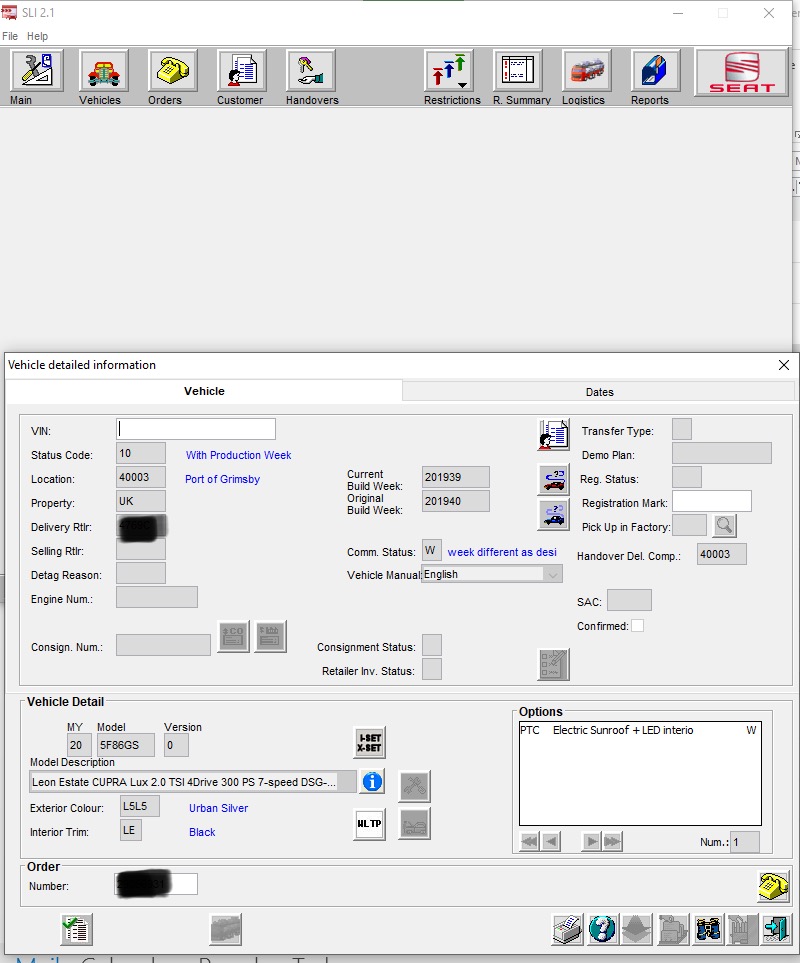Launch the Reports module
Screen dimensions: 800x963
655,71
